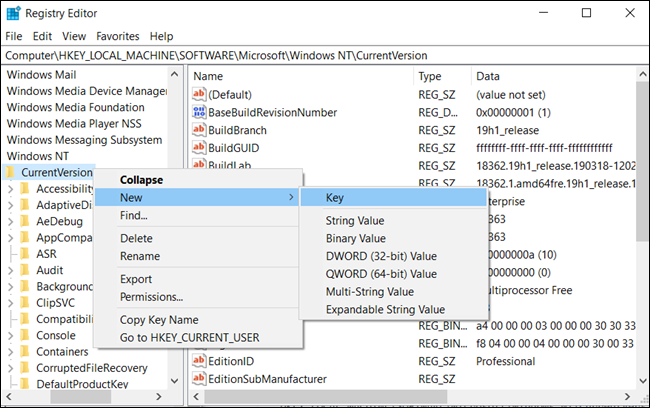Screen dimensions: 650x408
Task: Click the AeDebug folder icon
Action: (x=25, y=221)
